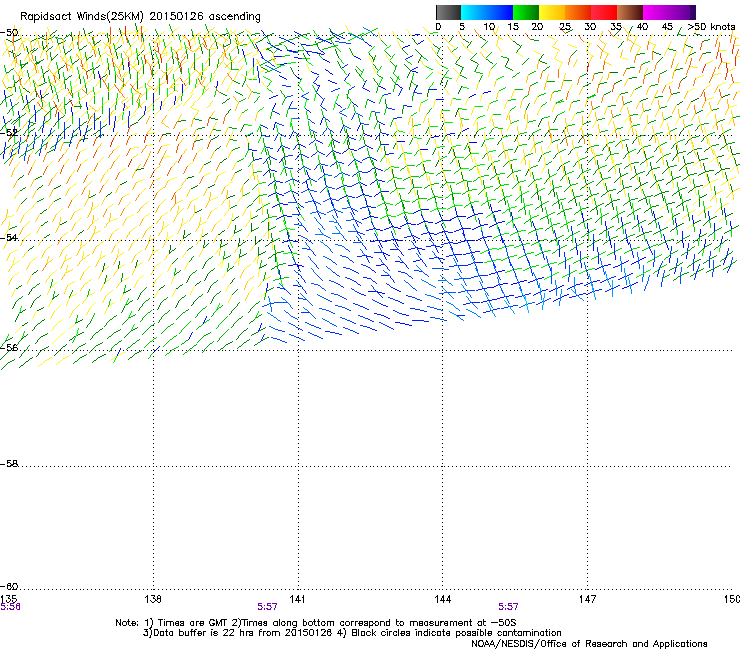Click the legend label '10'
This screenshot has height=650, width=740.
pyautogui.click(x=489, y=27)
